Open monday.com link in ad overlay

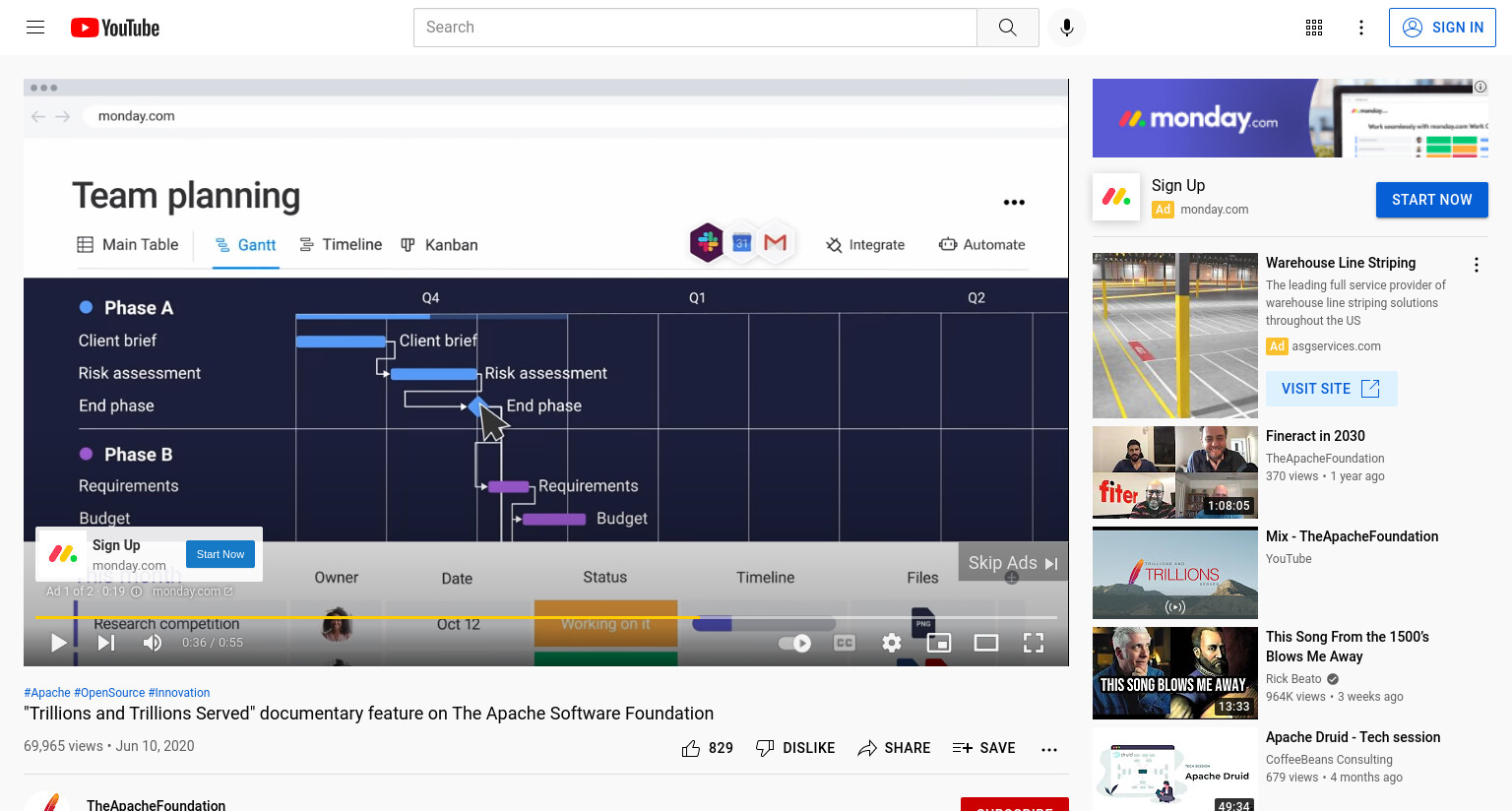[193, 592]
